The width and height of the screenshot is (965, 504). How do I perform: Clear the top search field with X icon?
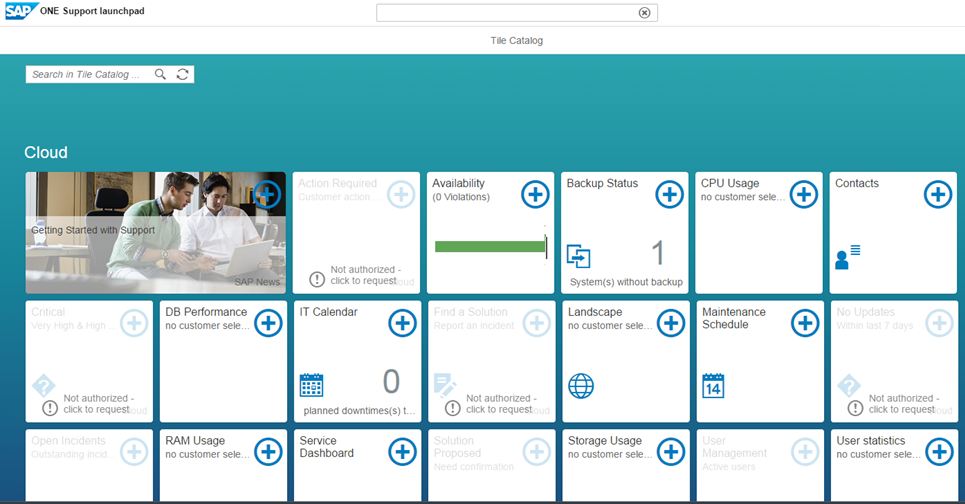click(644, 13)
